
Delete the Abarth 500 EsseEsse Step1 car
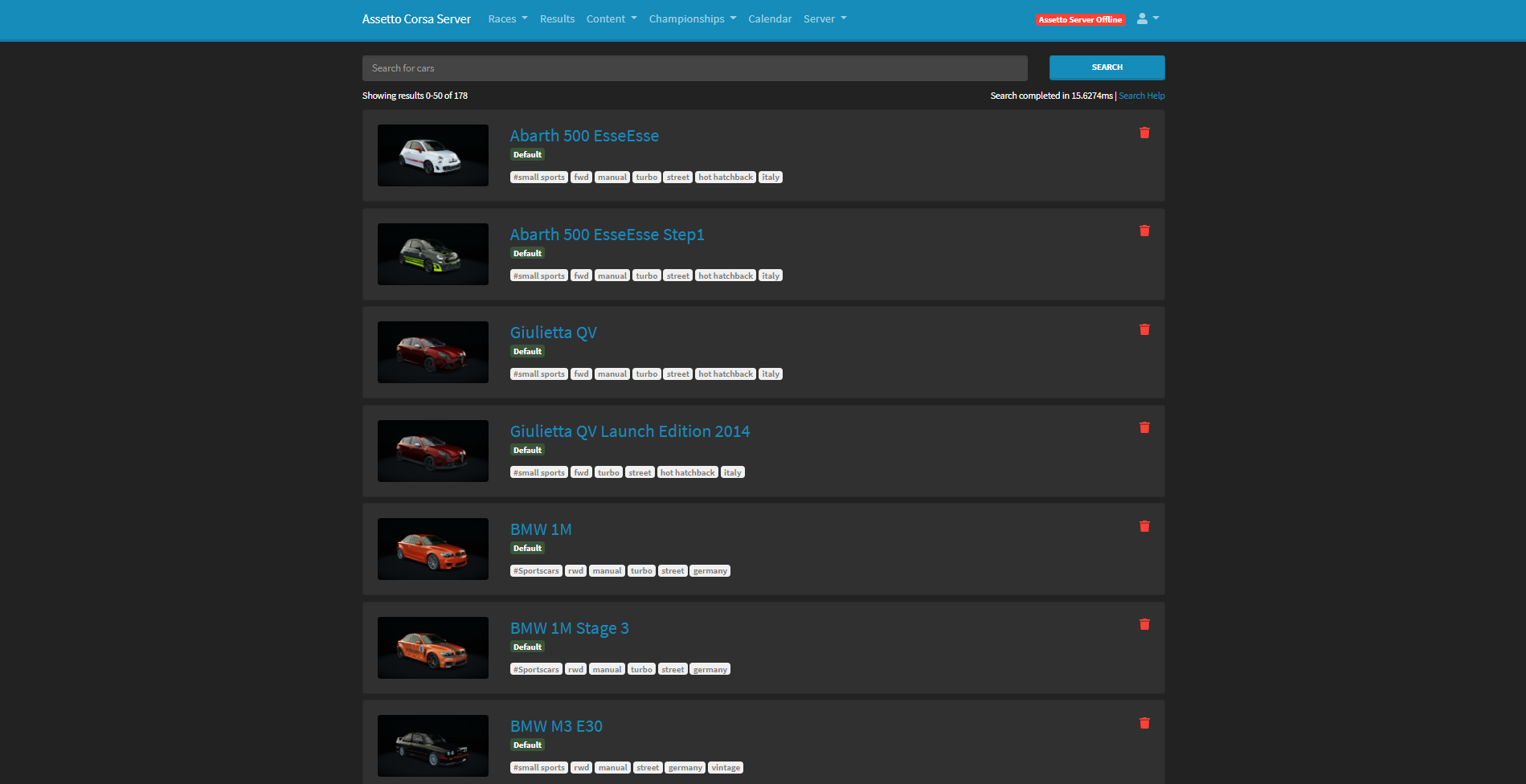[x=1144, y=231]
